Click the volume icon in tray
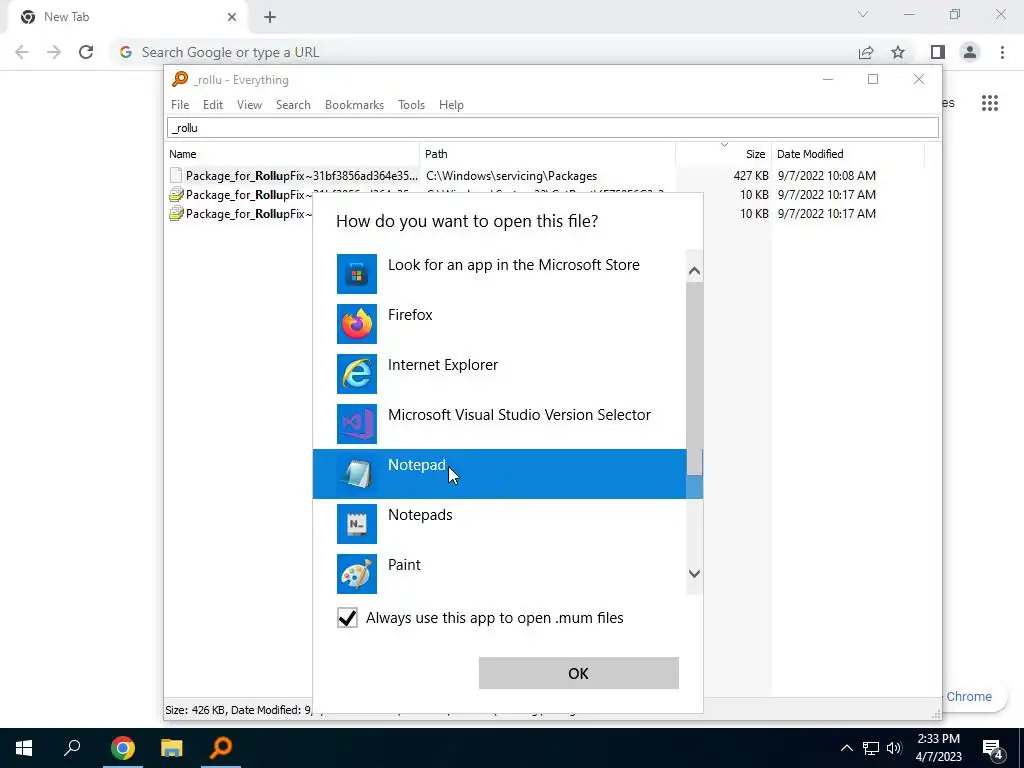 point(895,748)
